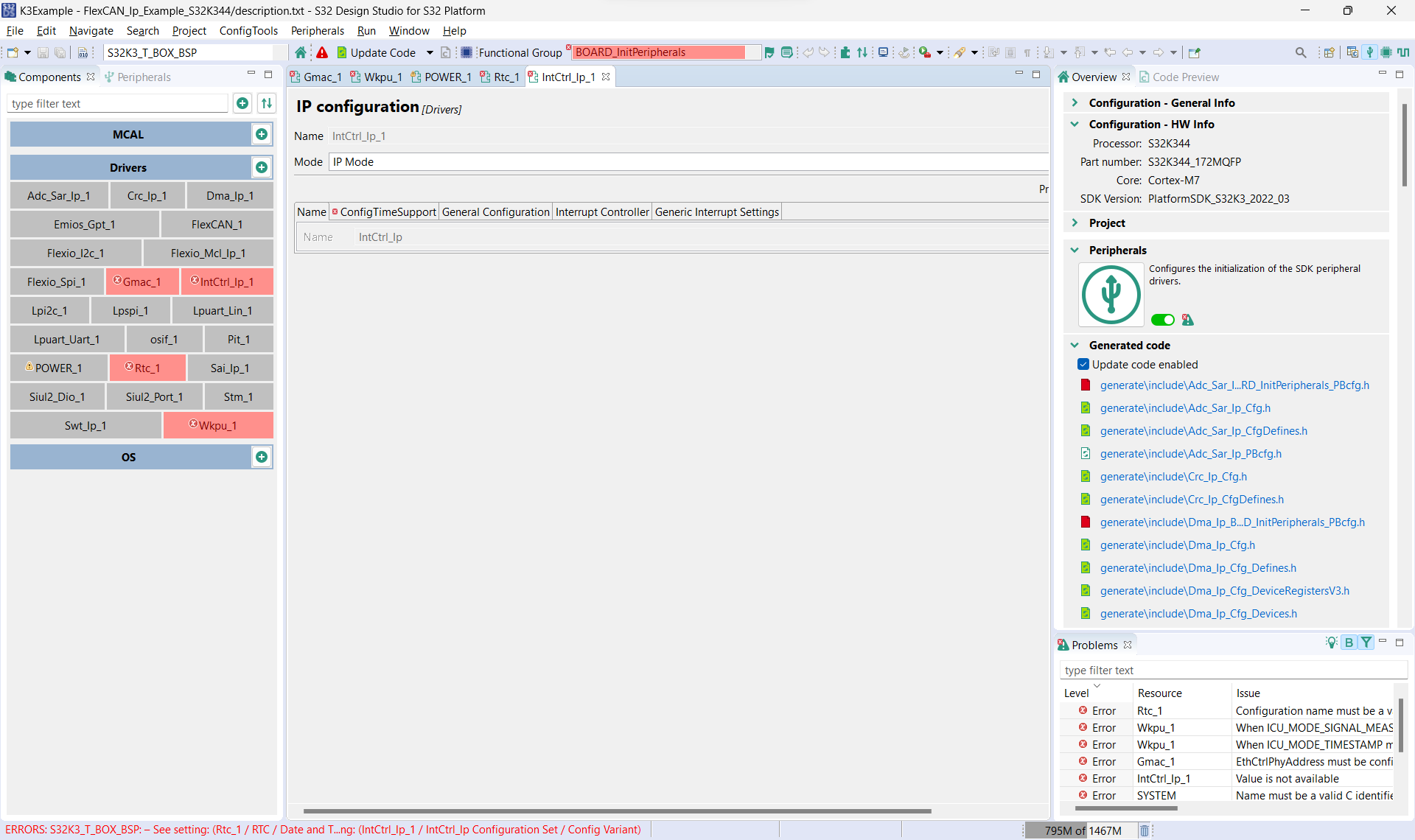Click the Problems filter funnel icon
Viewport: 1415px width, 840px height.
[1366, 643]
